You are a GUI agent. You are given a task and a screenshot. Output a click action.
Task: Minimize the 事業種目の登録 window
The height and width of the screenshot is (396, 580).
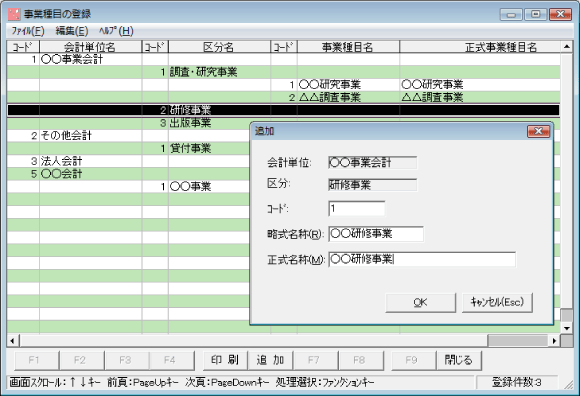click(511, 14)
